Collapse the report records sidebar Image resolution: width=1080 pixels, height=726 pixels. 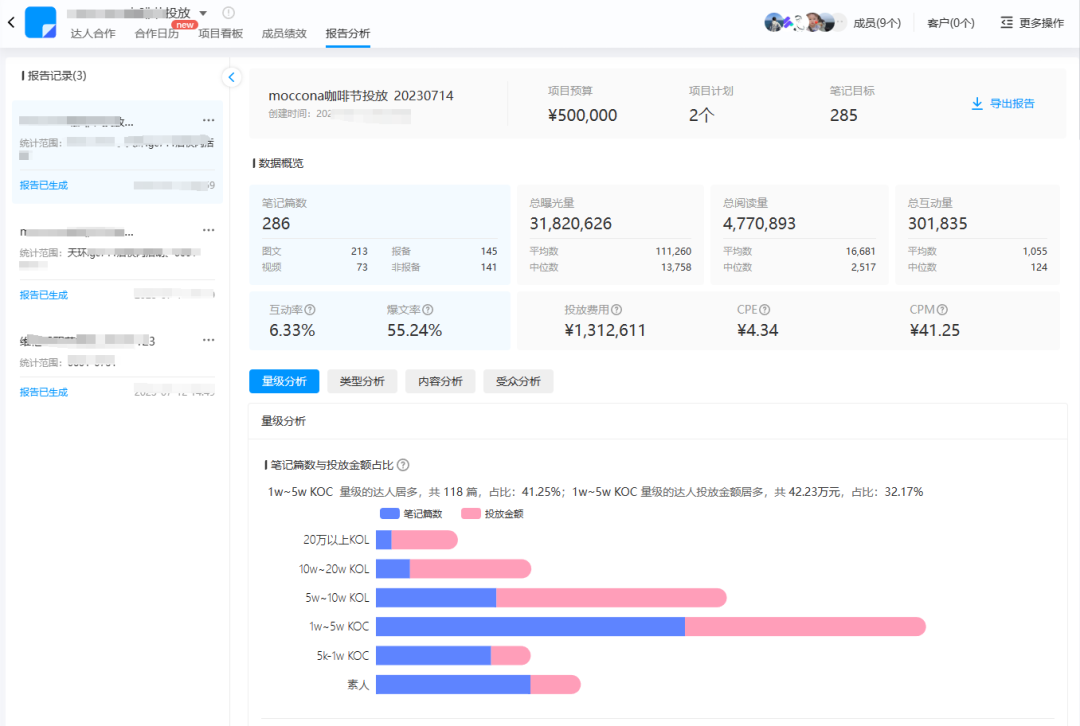tap(231, 77)
